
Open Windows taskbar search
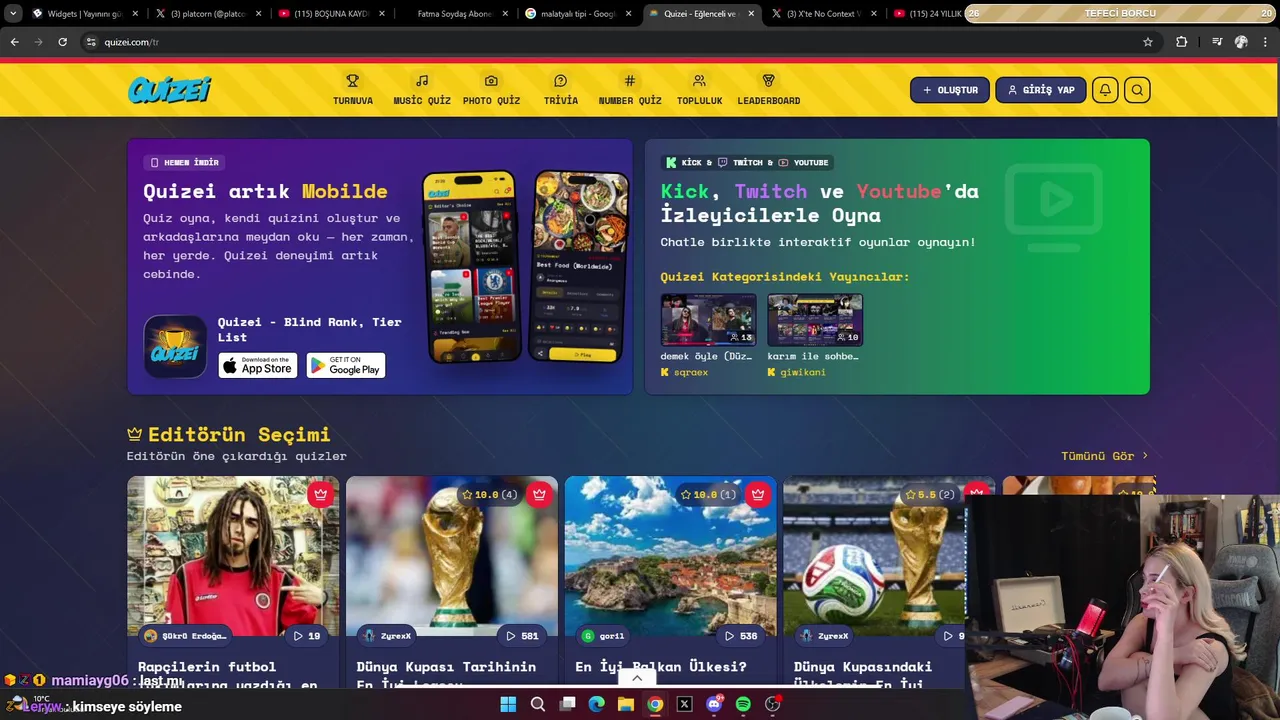(x=538, y=704)
